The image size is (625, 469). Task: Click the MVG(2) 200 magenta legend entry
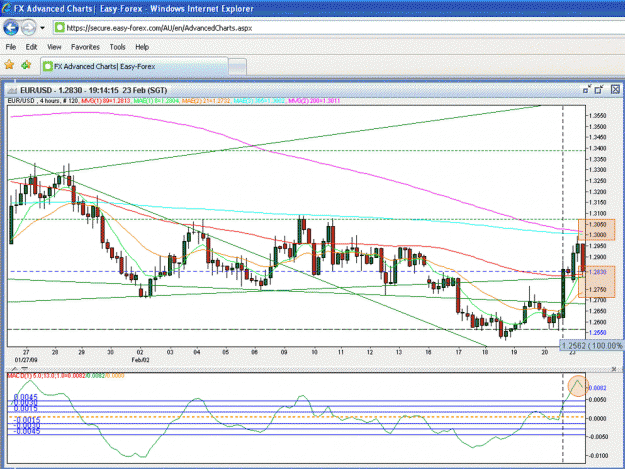coord(314,101)
